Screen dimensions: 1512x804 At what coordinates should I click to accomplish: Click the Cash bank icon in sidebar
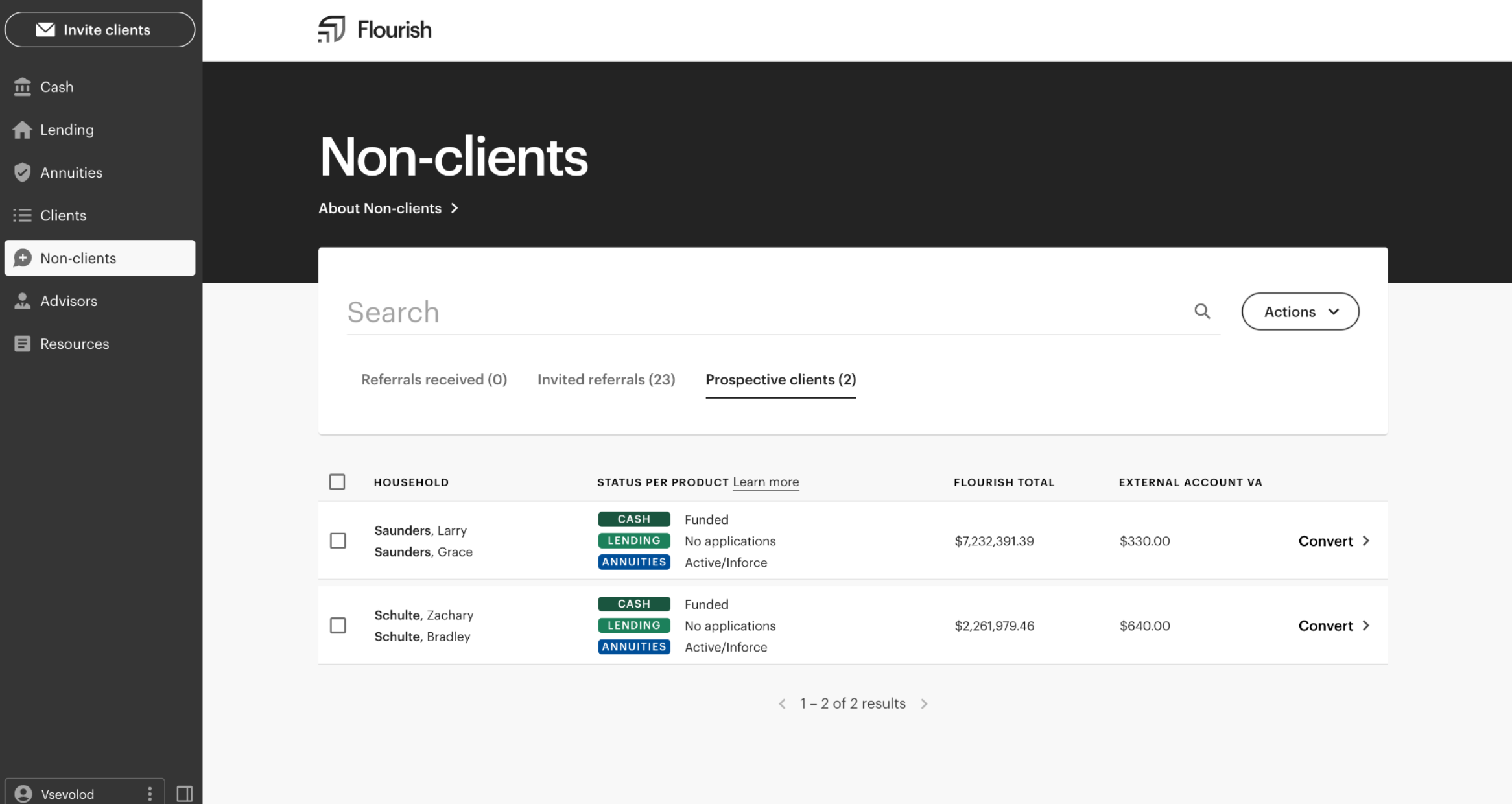point(22,86)
